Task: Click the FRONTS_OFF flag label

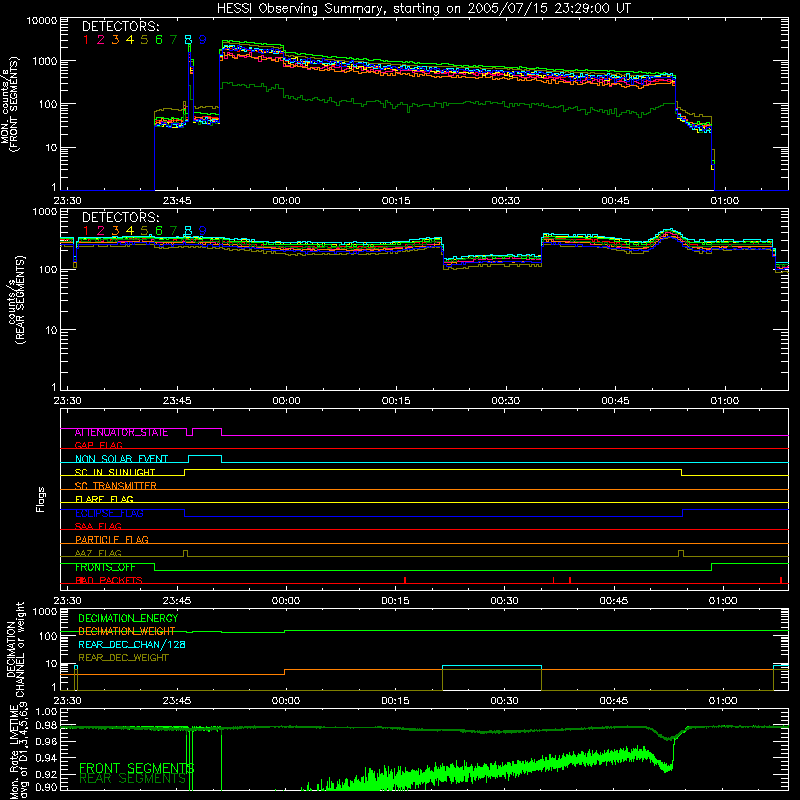Action: pyautogui.click(x=105, y=567)
